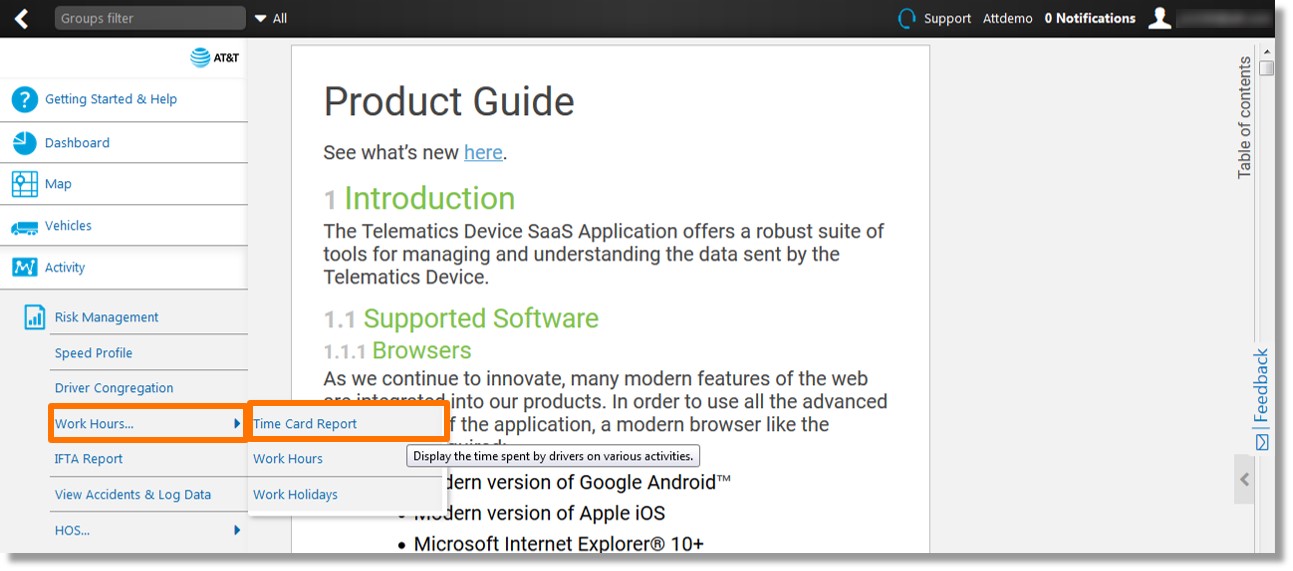Click the back arrow in the top bar

[21, 18]
